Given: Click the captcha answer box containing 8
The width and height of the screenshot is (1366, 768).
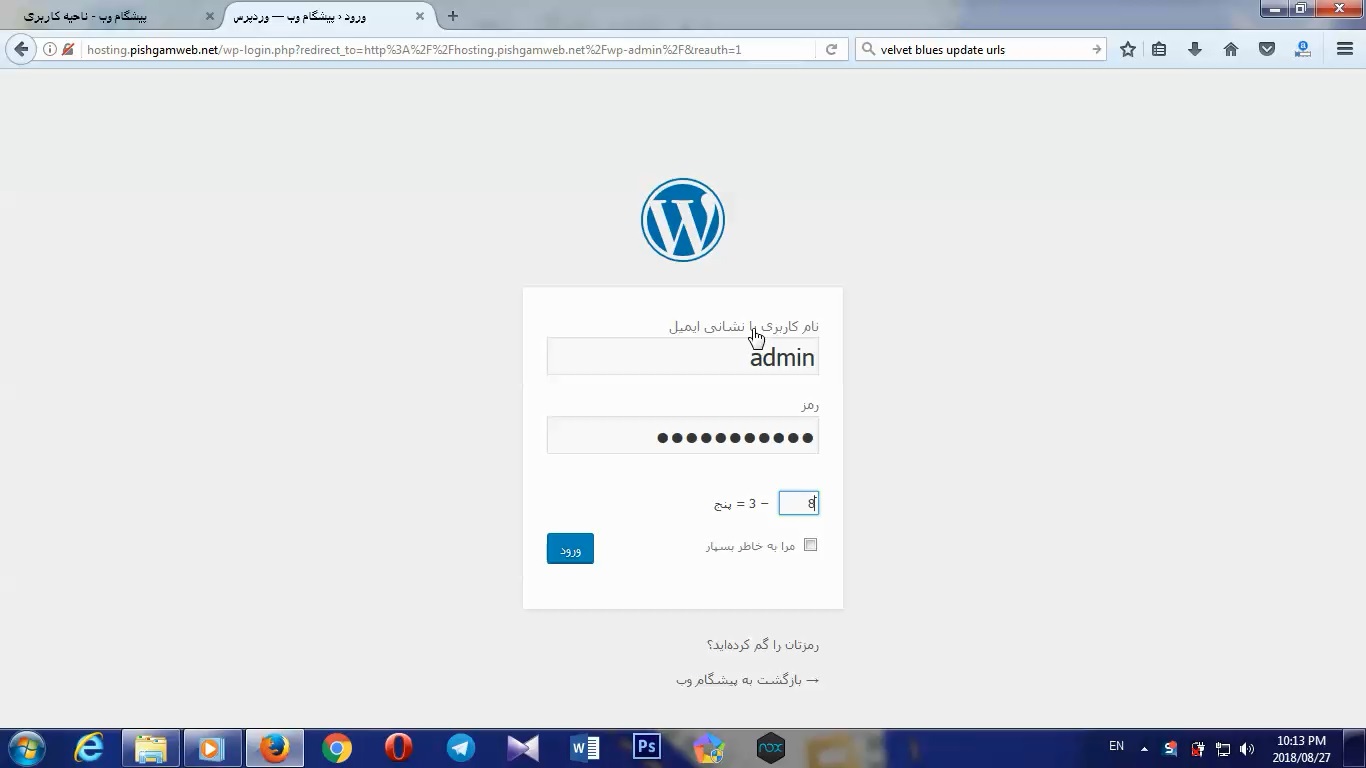Looking at the screenshot, I should [799, 503].
